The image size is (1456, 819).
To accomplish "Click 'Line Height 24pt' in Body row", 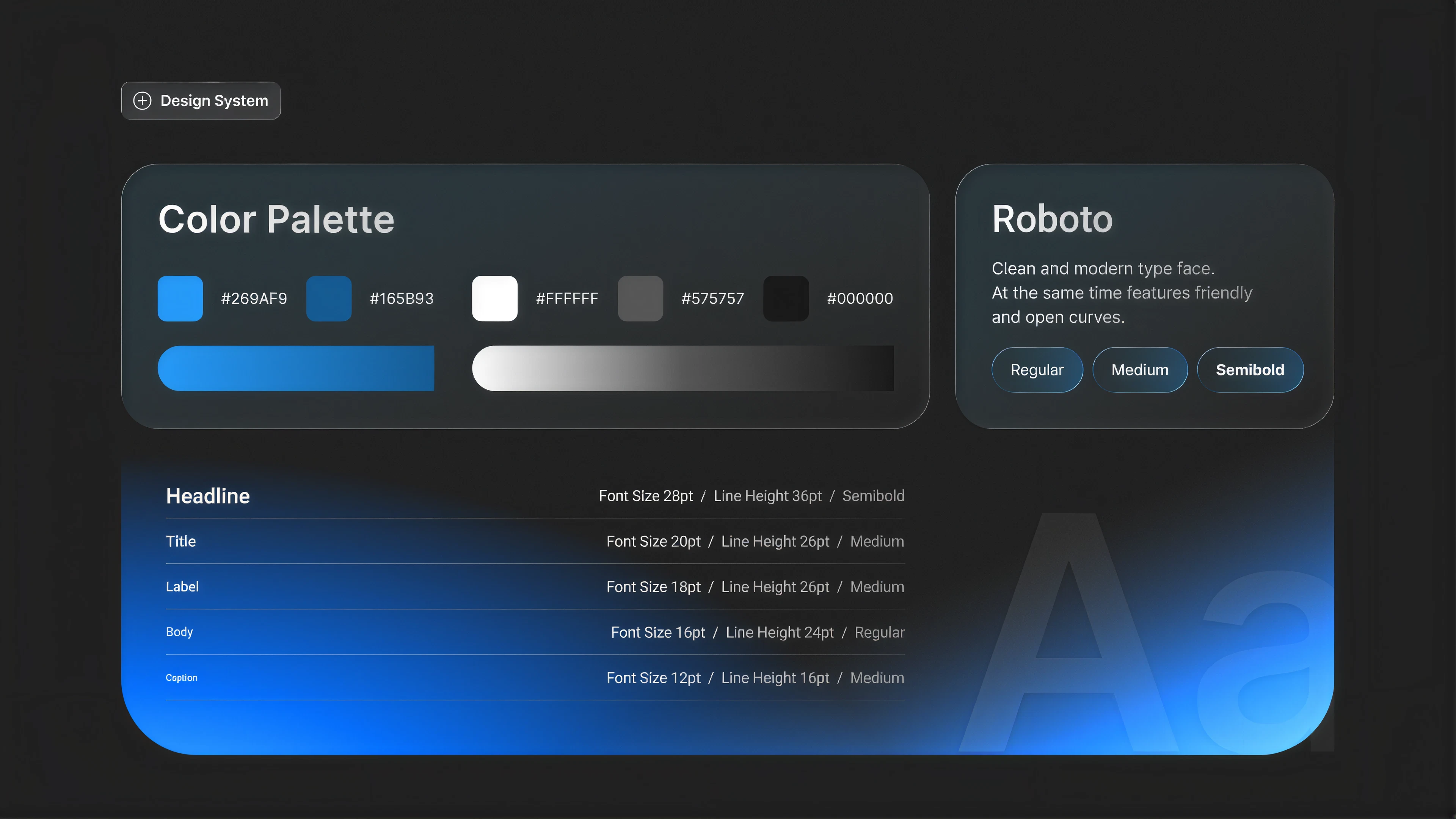I will coord(780,632).
